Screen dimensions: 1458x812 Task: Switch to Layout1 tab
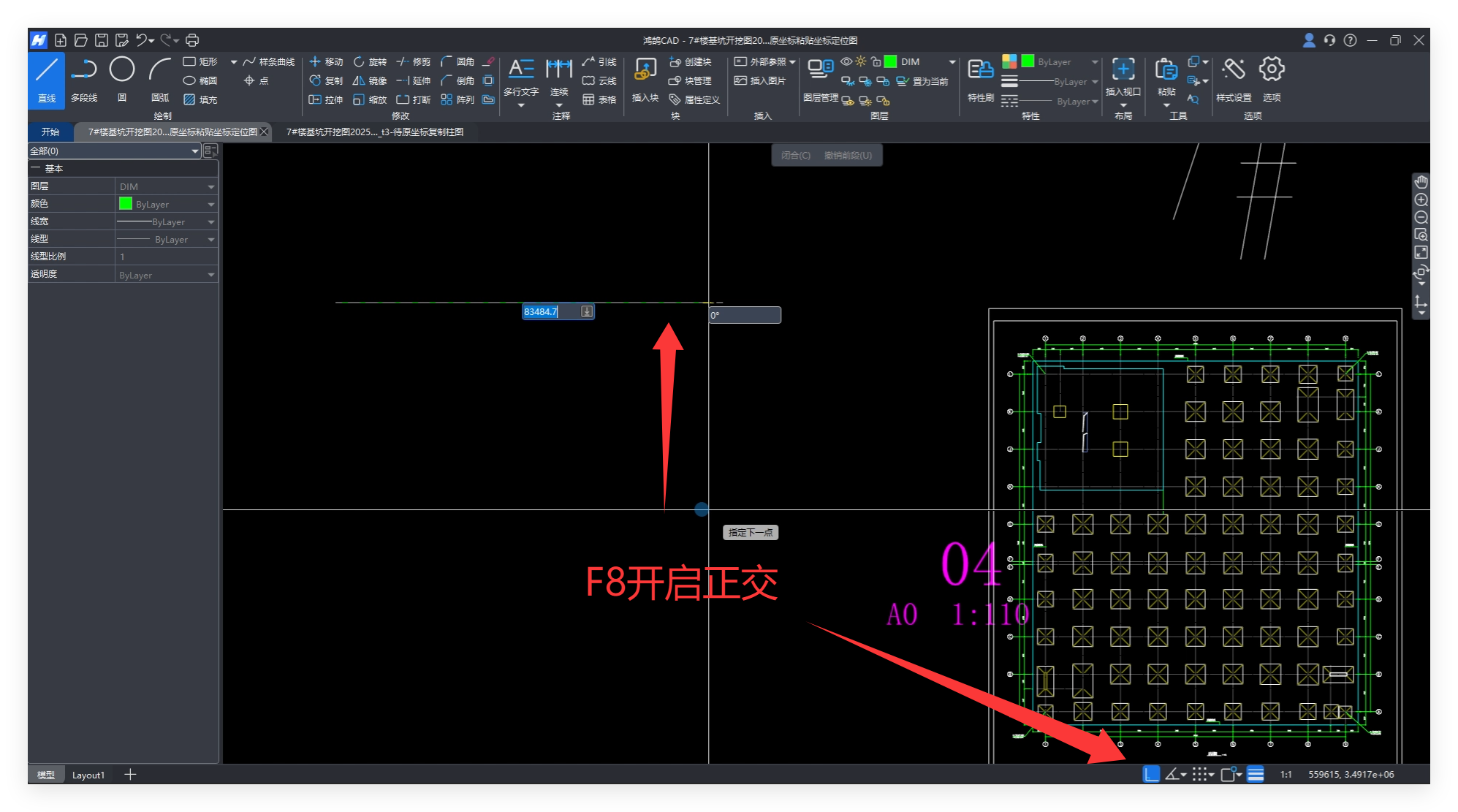pyautogui.click(x=88, y=775)
